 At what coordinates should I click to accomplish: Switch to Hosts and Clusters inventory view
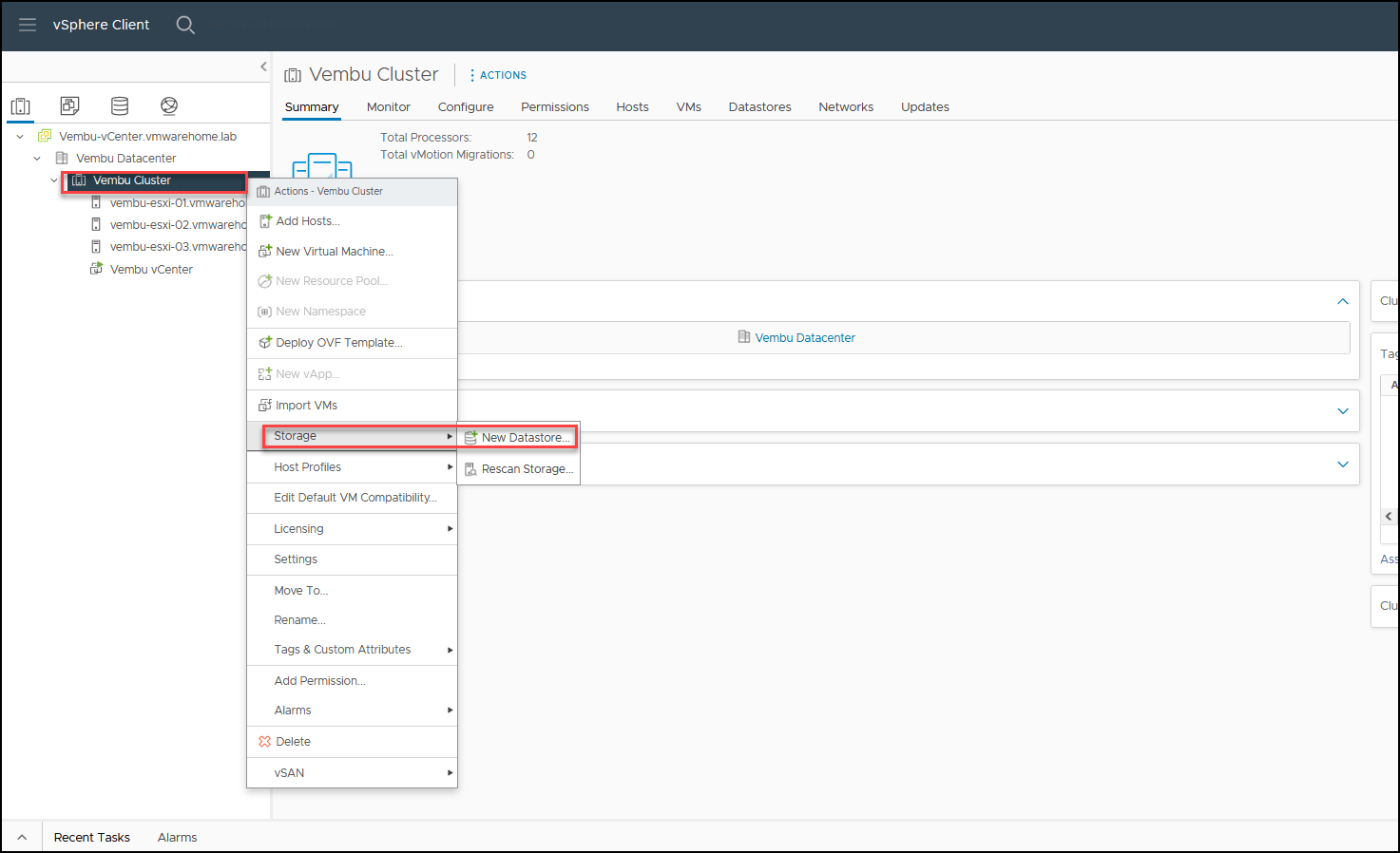pyautogui.click(x=21, y=105)
